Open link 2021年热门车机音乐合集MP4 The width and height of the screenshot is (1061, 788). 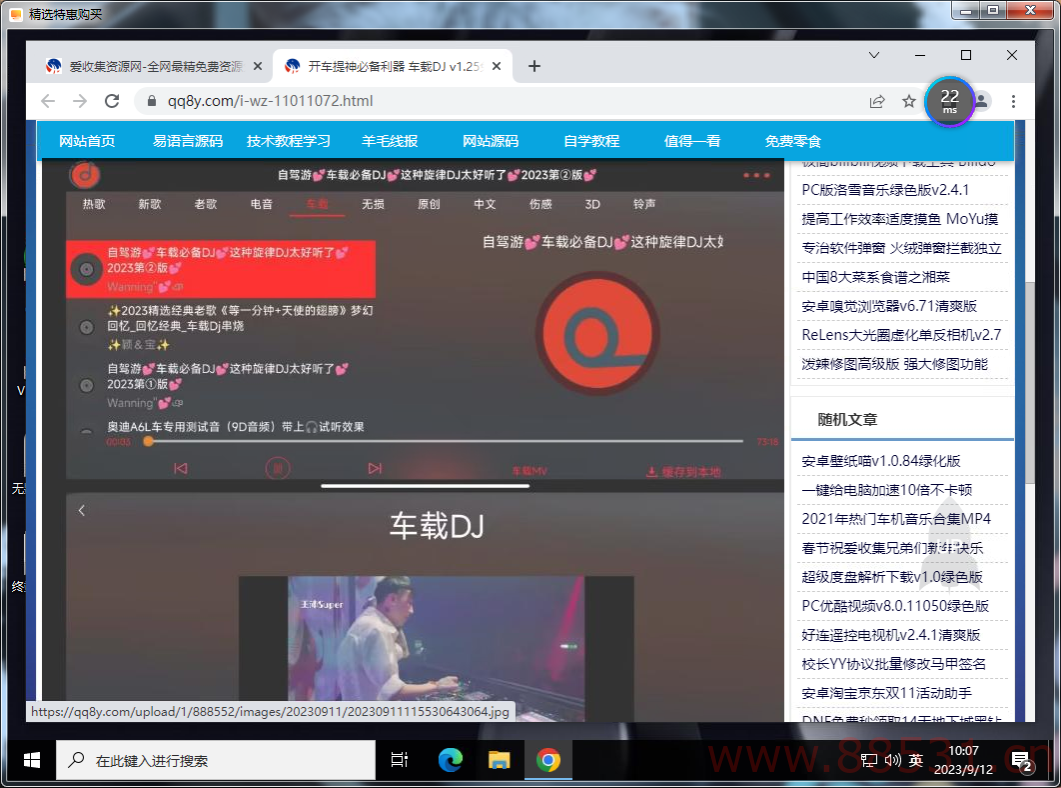pyautogui.click(x=896, y=519)
